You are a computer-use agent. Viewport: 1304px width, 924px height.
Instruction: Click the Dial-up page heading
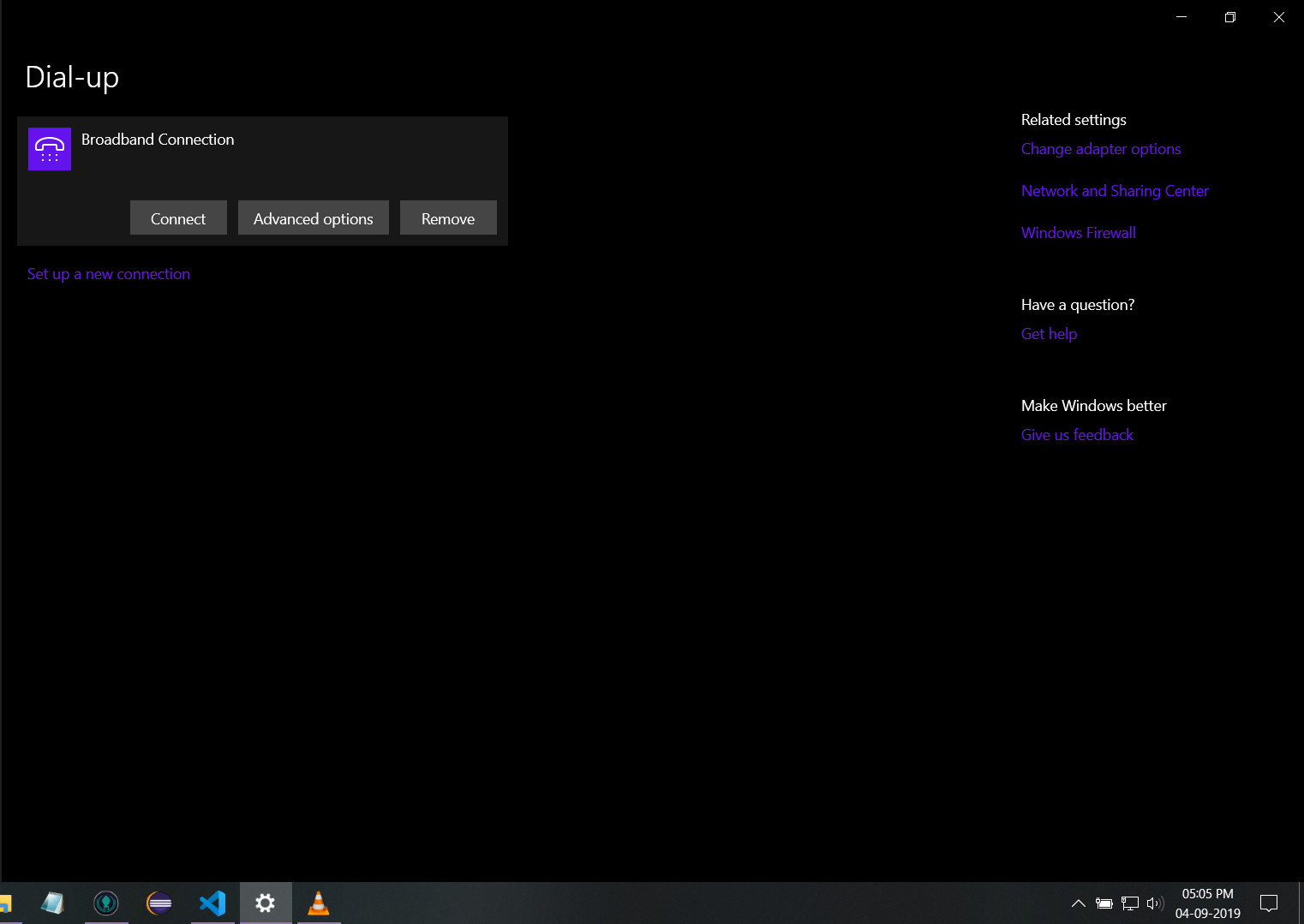[72, 77]
